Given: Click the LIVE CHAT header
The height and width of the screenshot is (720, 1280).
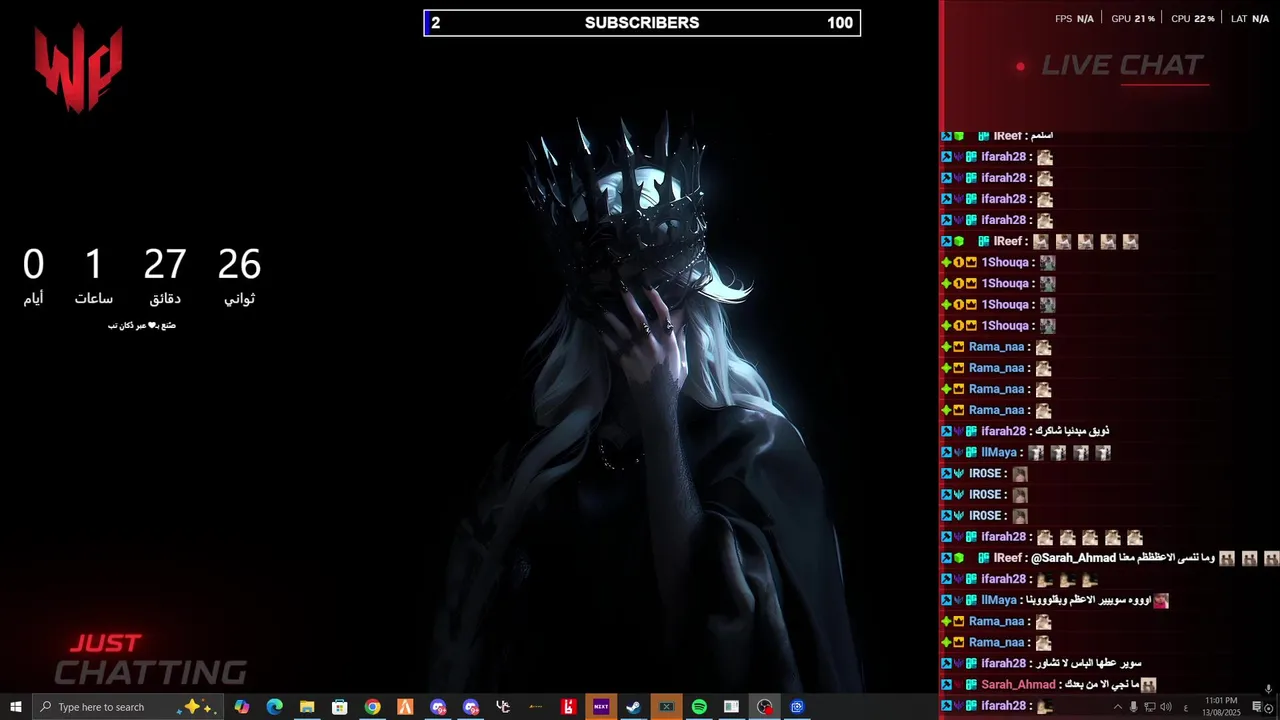Looking at the screenshot, I should pyautogui.click(x=1122, y=65).
